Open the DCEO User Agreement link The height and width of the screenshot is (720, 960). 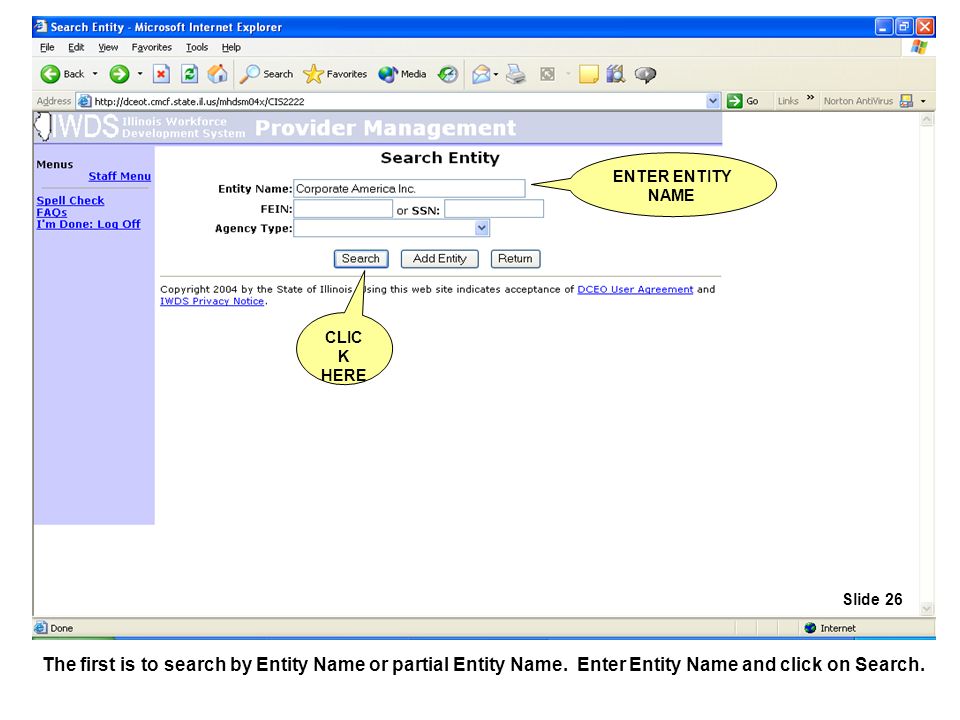coord(636,289)
